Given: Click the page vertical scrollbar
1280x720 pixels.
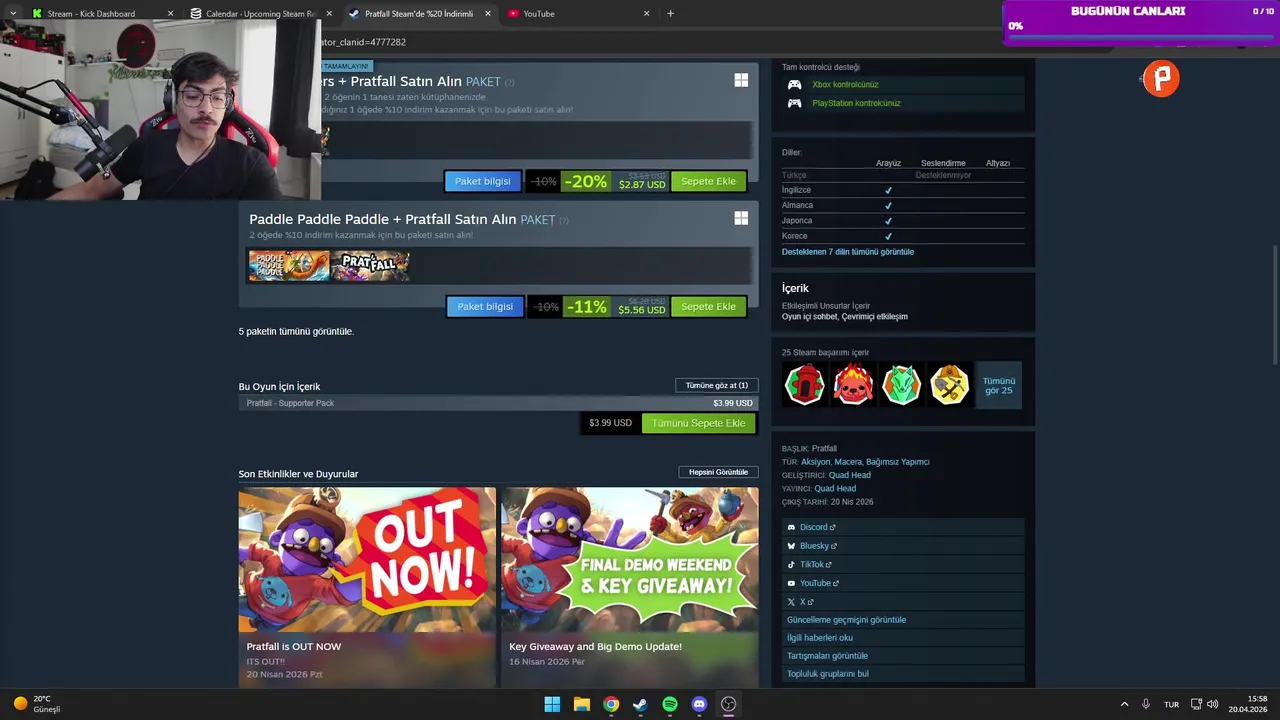Looking at the screenshot, I should coord(1274,305).
